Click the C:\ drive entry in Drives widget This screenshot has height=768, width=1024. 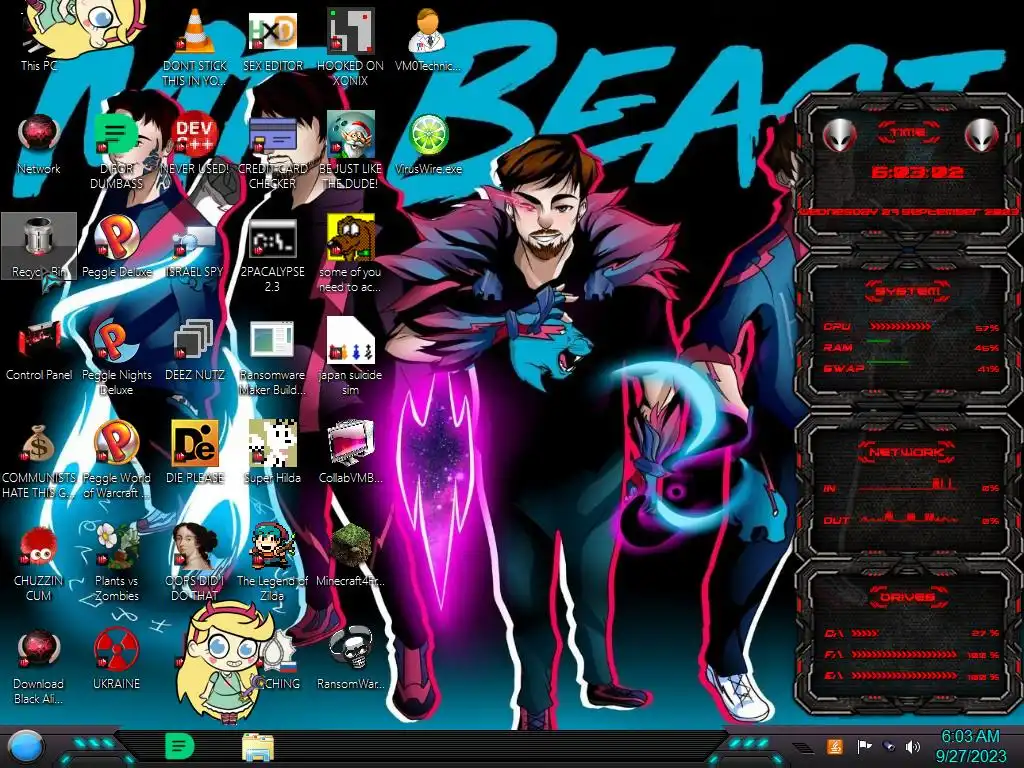910,633
